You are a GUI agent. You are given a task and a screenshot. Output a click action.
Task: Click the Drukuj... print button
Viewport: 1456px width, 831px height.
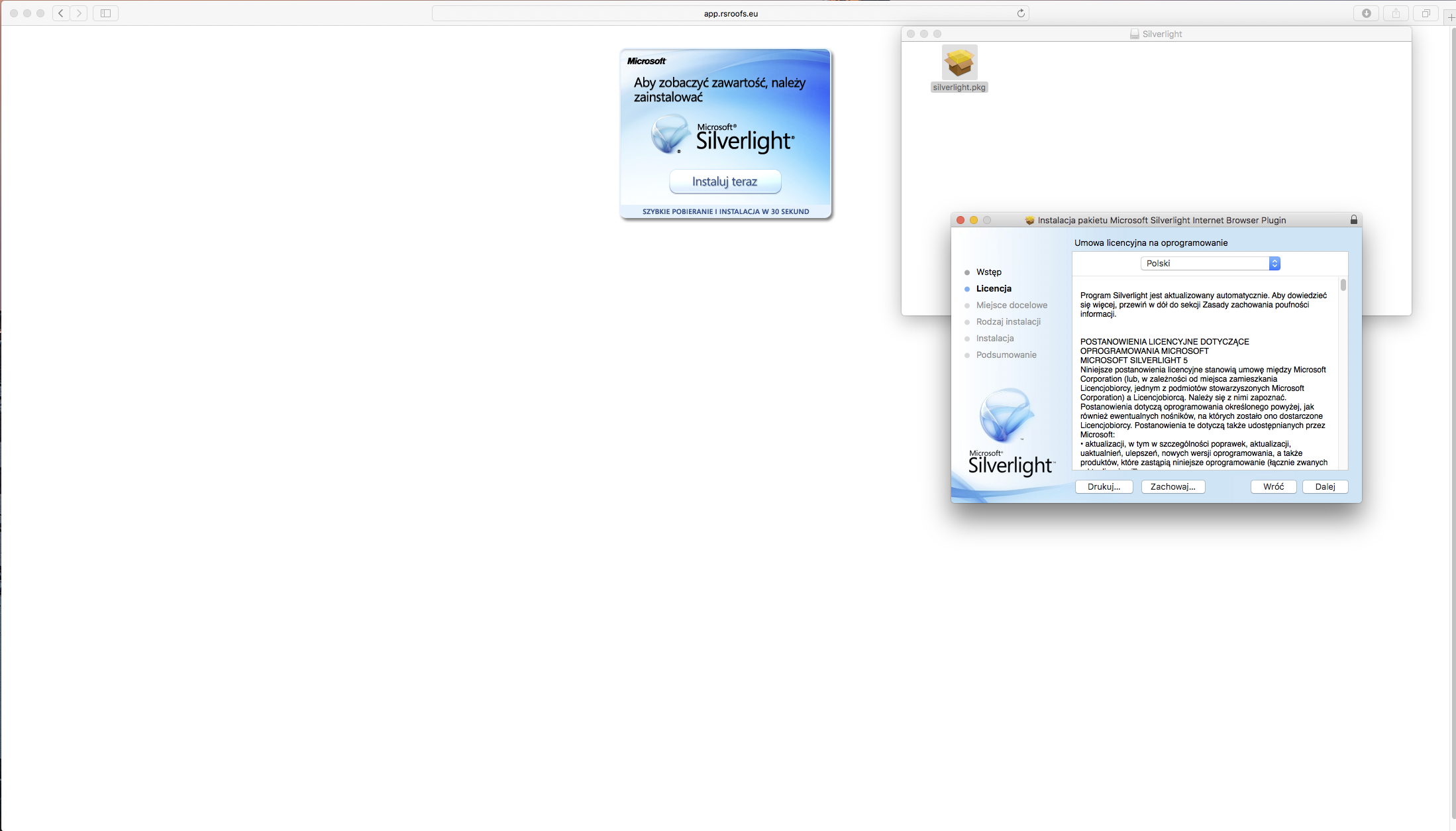[x=1104, y=487]
